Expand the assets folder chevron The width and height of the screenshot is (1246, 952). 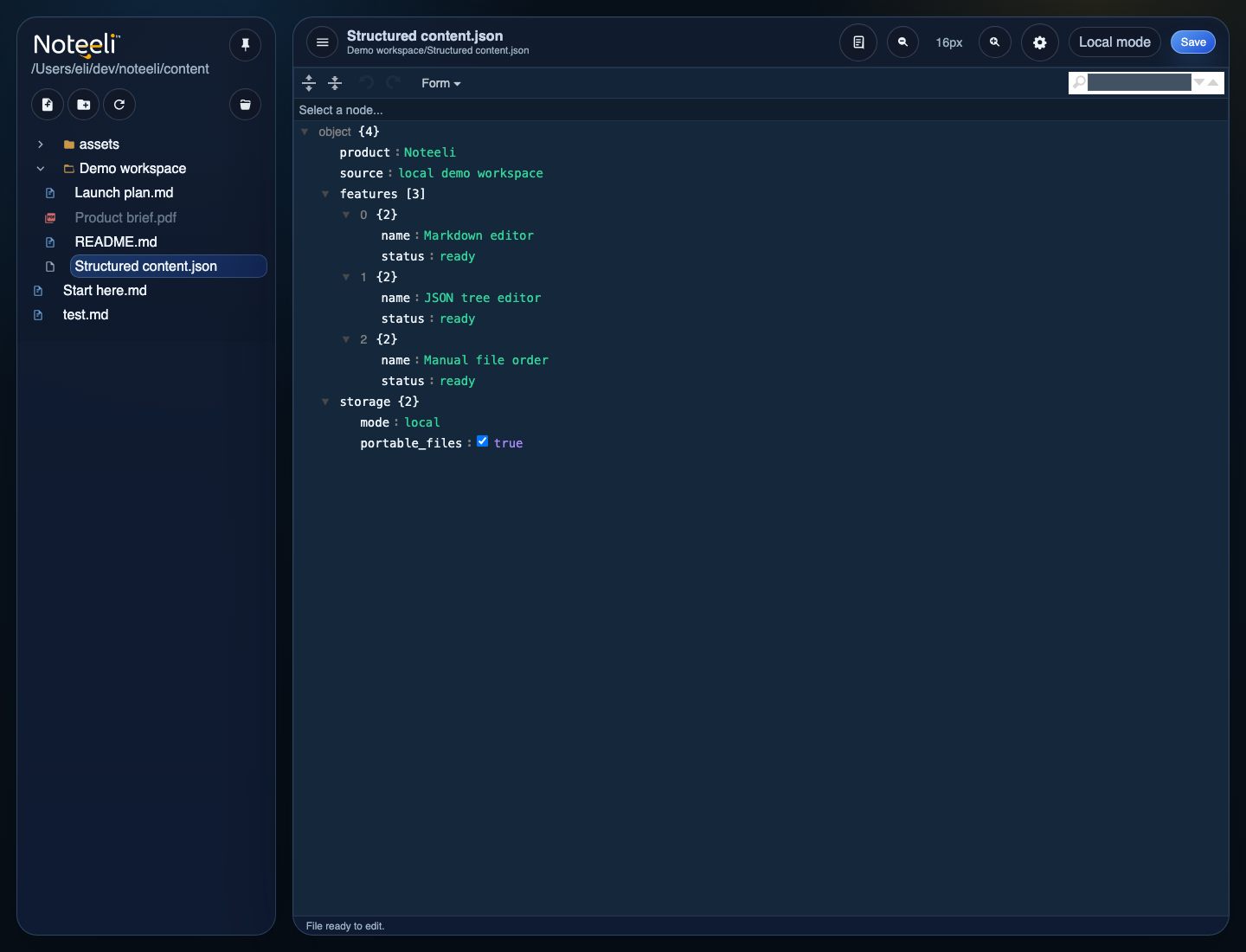41,145
